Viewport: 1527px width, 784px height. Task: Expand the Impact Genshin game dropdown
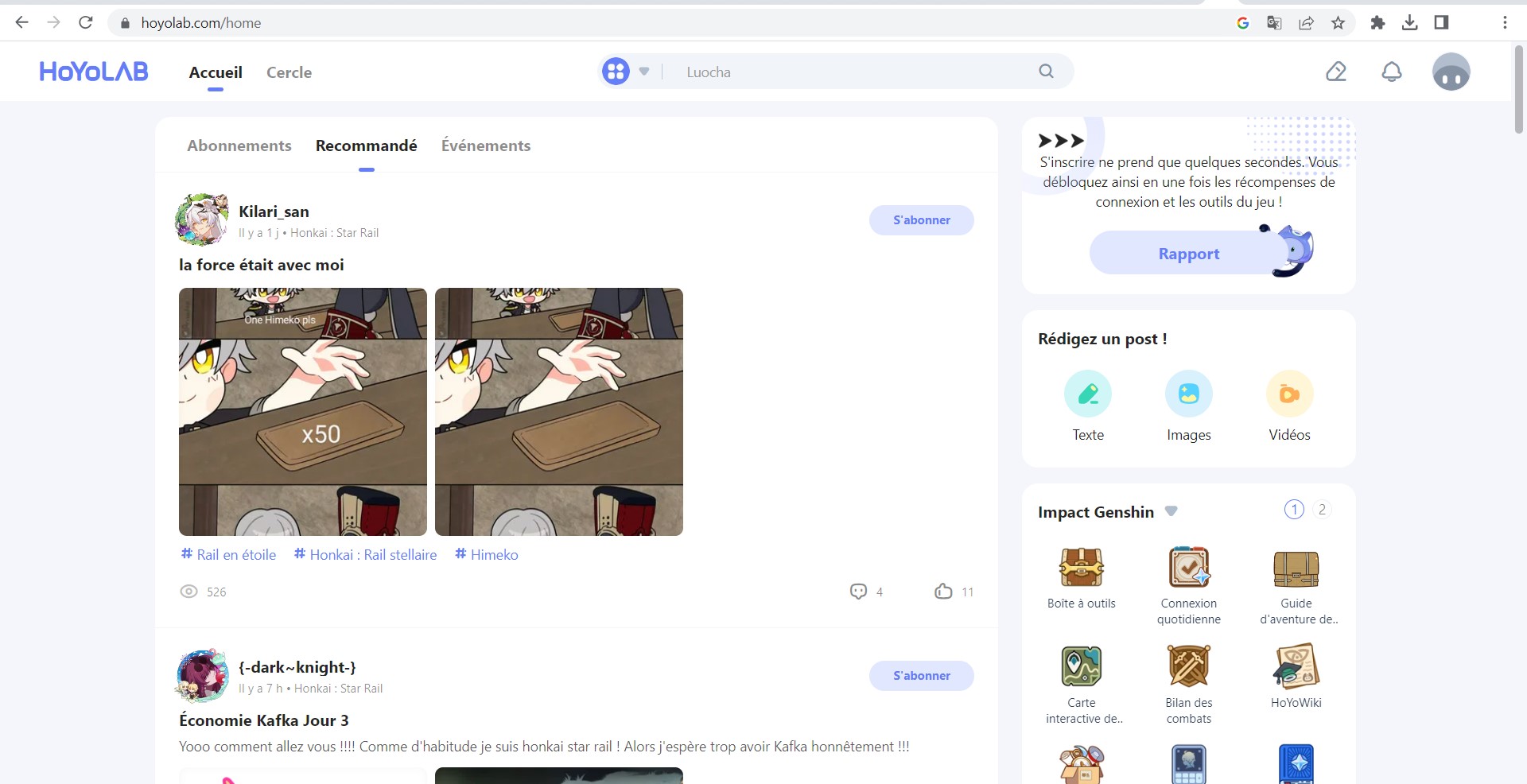1171,511
